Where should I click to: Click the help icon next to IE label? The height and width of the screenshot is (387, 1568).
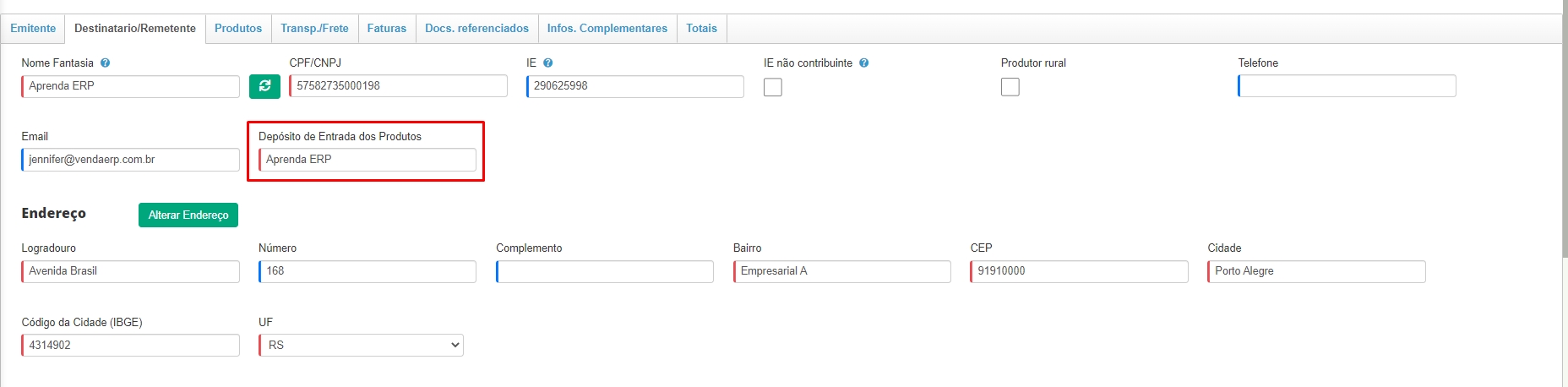(x=547, y=63)
